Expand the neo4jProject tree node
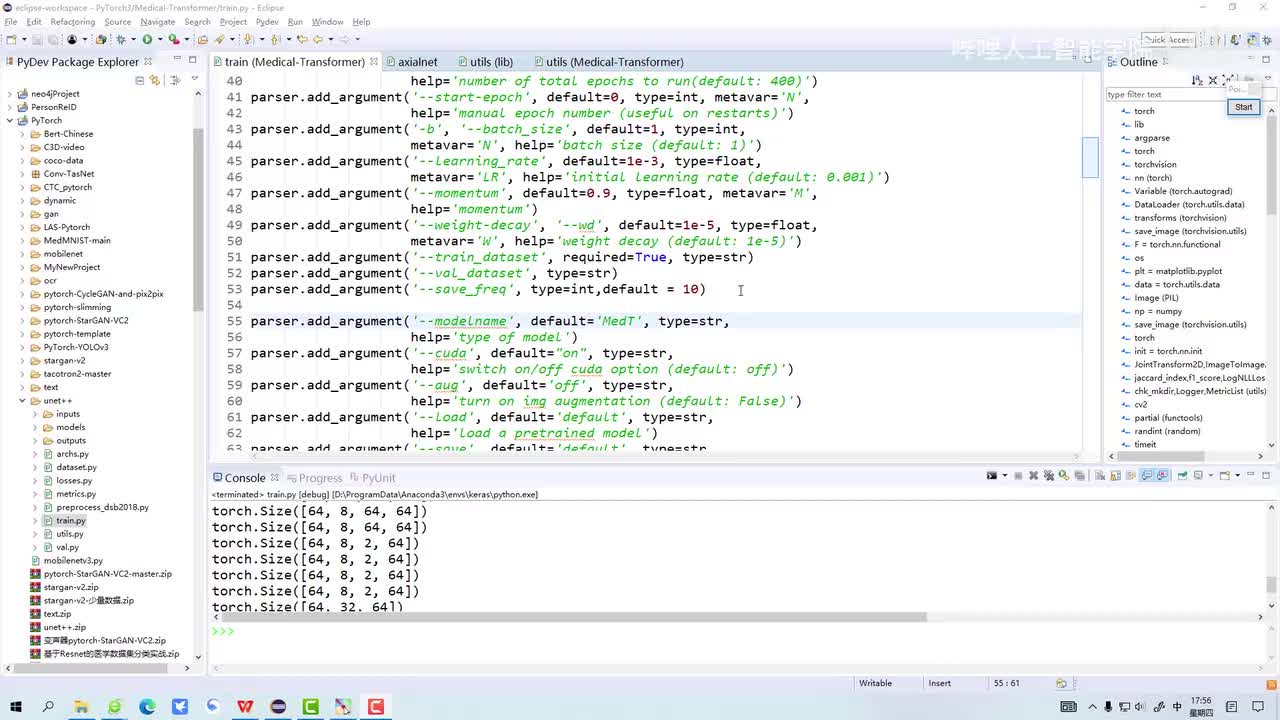This screenshot has height=720, width=1280. coord(10,94)
